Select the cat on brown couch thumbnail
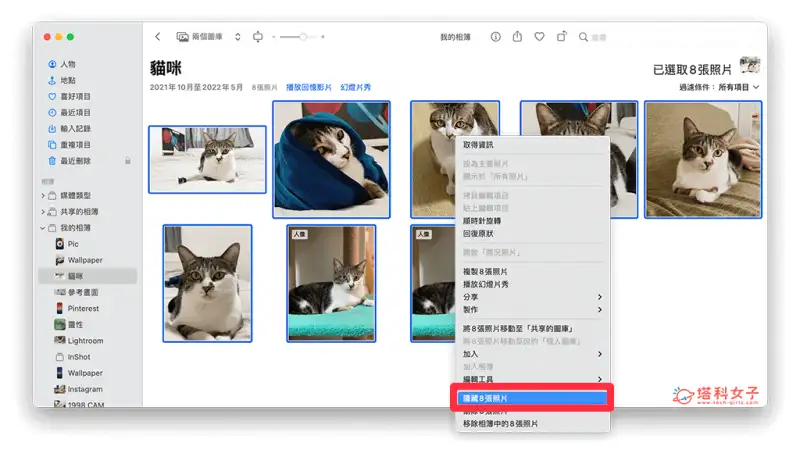The image size is (800, 450). [703, 160]
